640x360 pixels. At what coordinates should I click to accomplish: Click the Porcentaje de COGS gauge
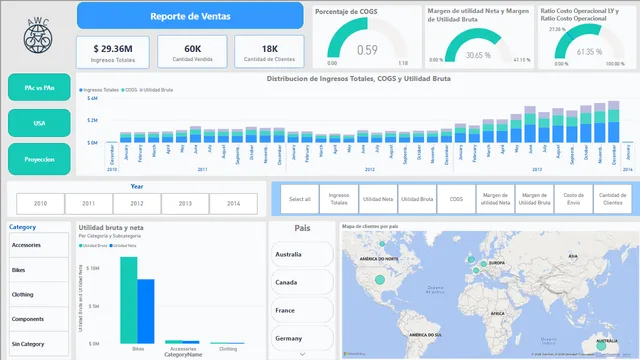[x=367, y=37]
